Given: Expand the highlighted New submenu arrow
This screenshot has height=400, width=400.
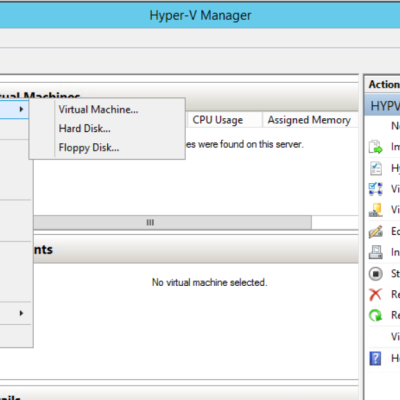Looking at the screenshot, I should tap(21, 109).
